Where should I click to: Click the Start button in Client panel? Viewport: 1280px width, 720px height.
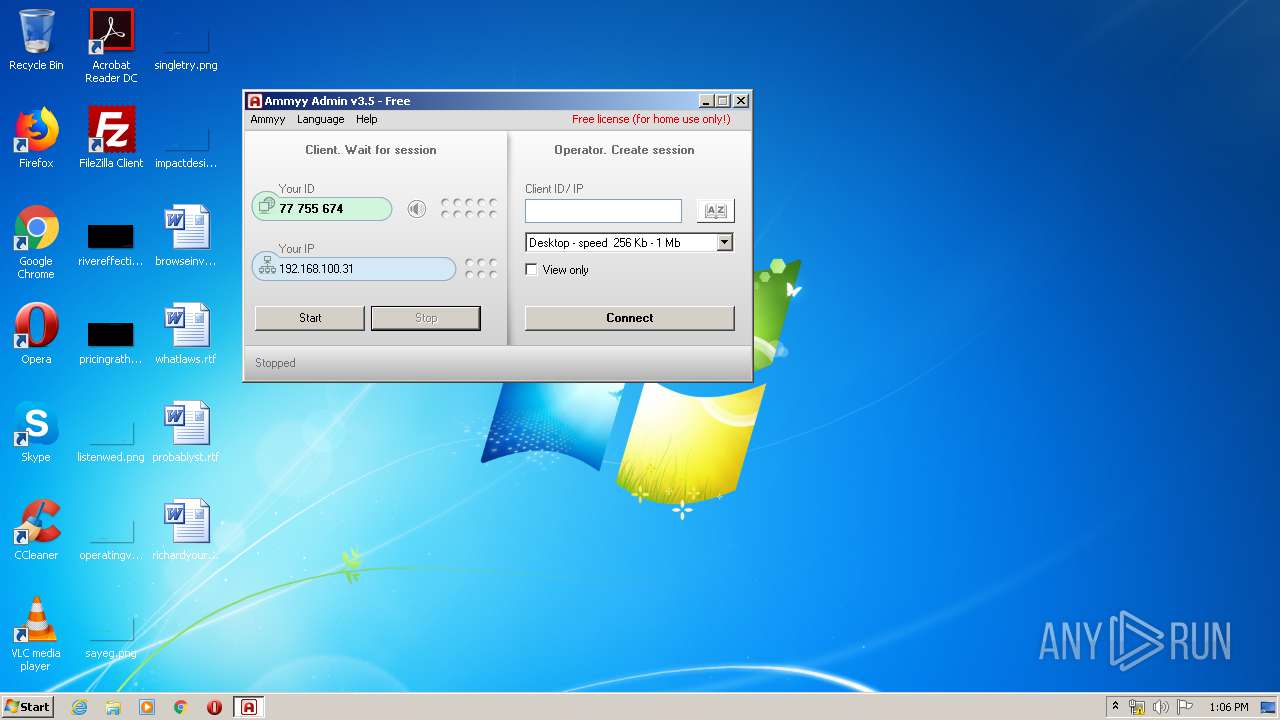coord(310,318)
